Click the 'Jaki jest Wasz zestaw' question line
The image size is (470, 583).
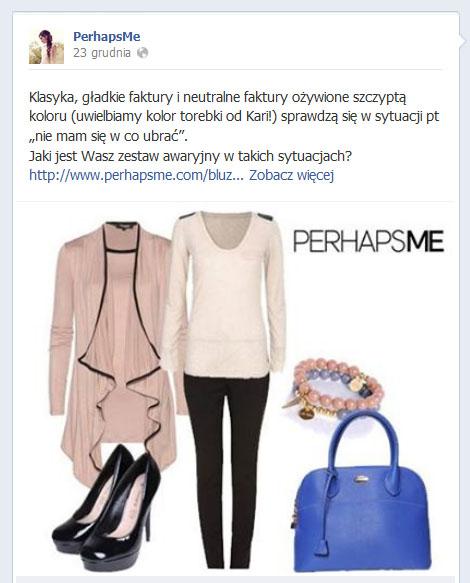tap(190, 155)
